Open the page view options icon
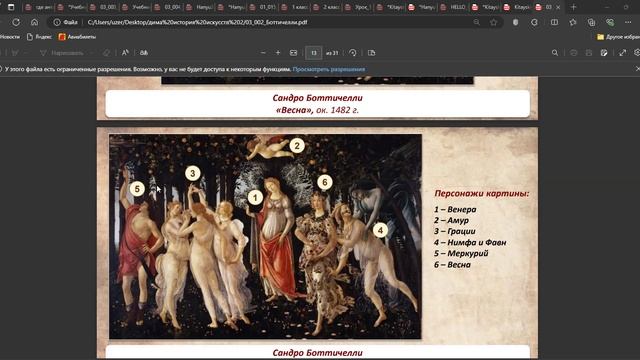This screenshot has height=360, width=640. (x=371, y=53)
